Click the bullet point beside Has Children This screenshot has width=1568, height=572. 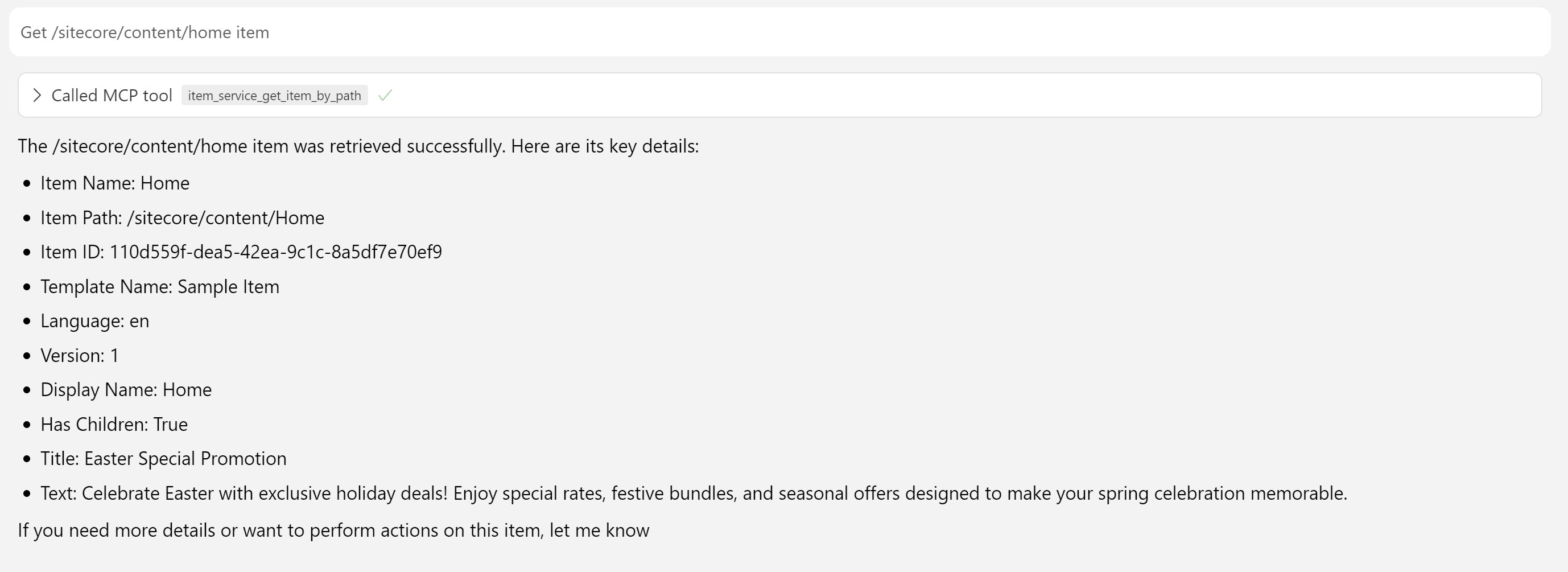pos(26,425)
